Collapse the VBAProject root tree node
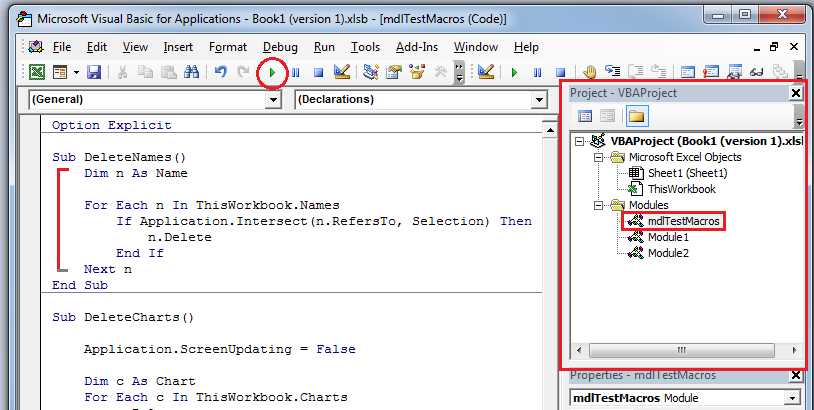The width and height of the screenshot is (814, 410). click(580, 141)
